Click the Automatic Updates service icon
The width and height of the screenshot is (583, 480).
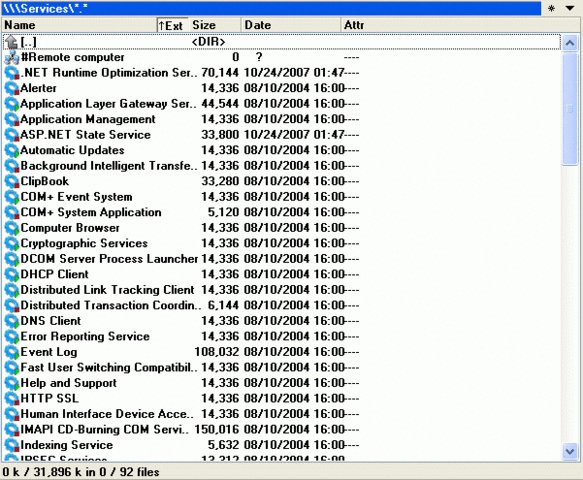[12, 150]
